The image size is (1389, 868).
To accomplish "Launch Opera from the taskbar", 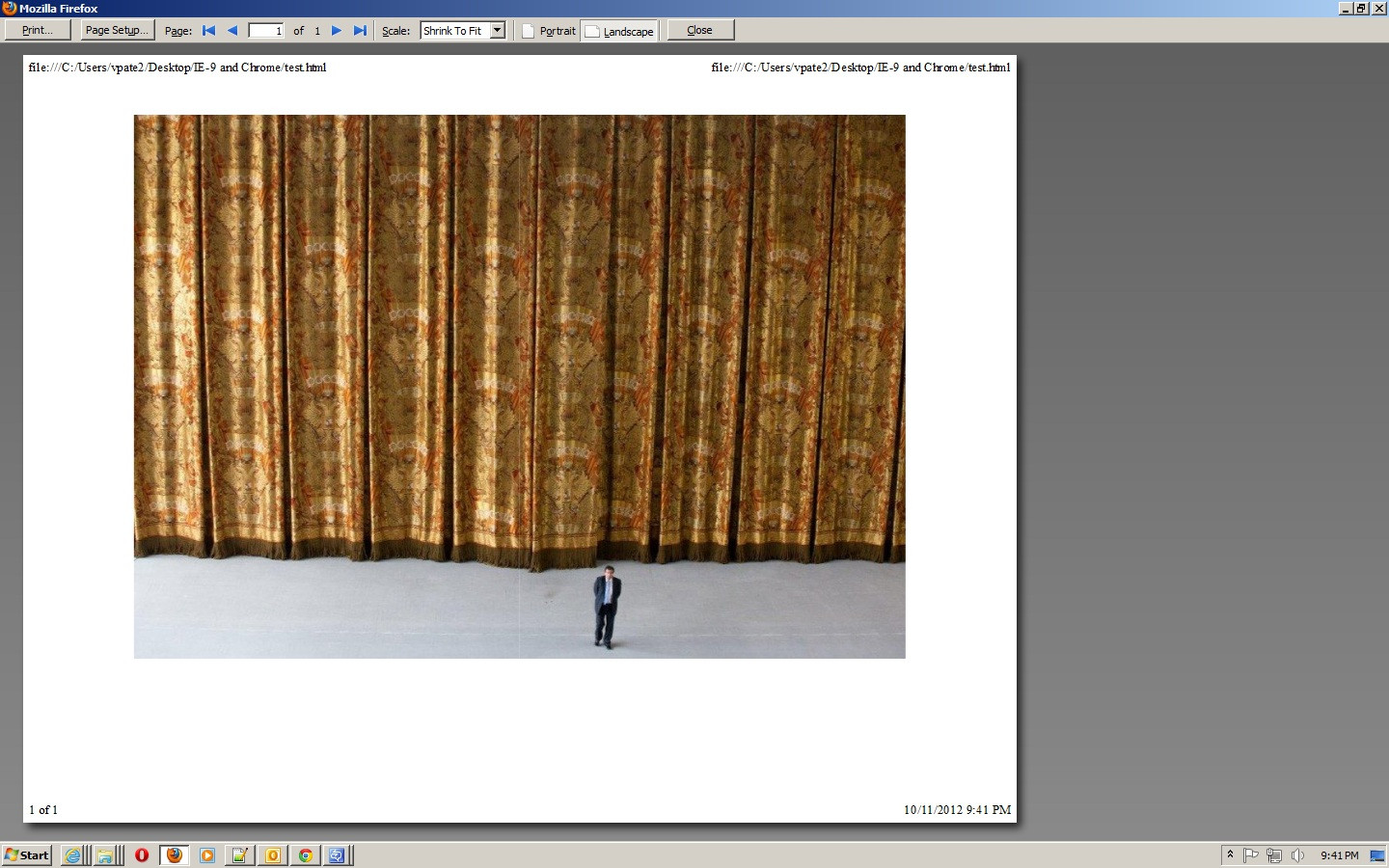I will tap(141, 854).
